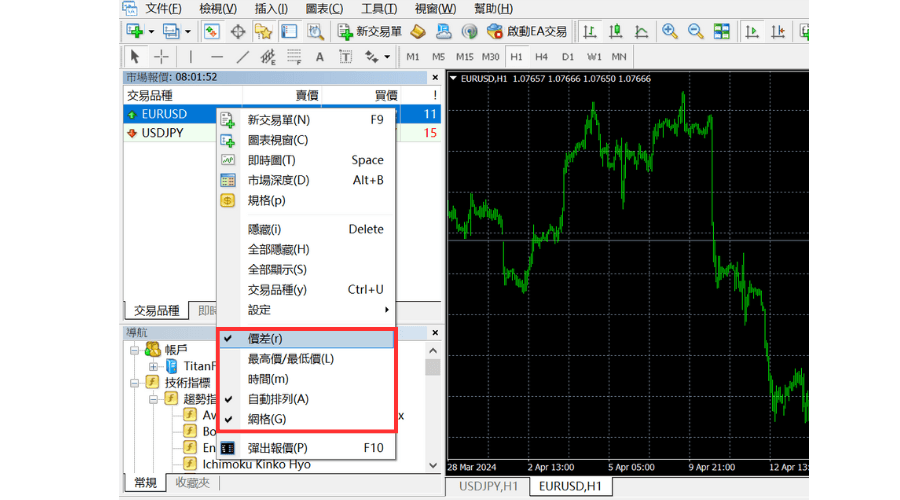Image resolution: width=900 pixels, height=500 pixels.
Task: Select the vertical line drawing tool
Action: click(x=191, y=57)
